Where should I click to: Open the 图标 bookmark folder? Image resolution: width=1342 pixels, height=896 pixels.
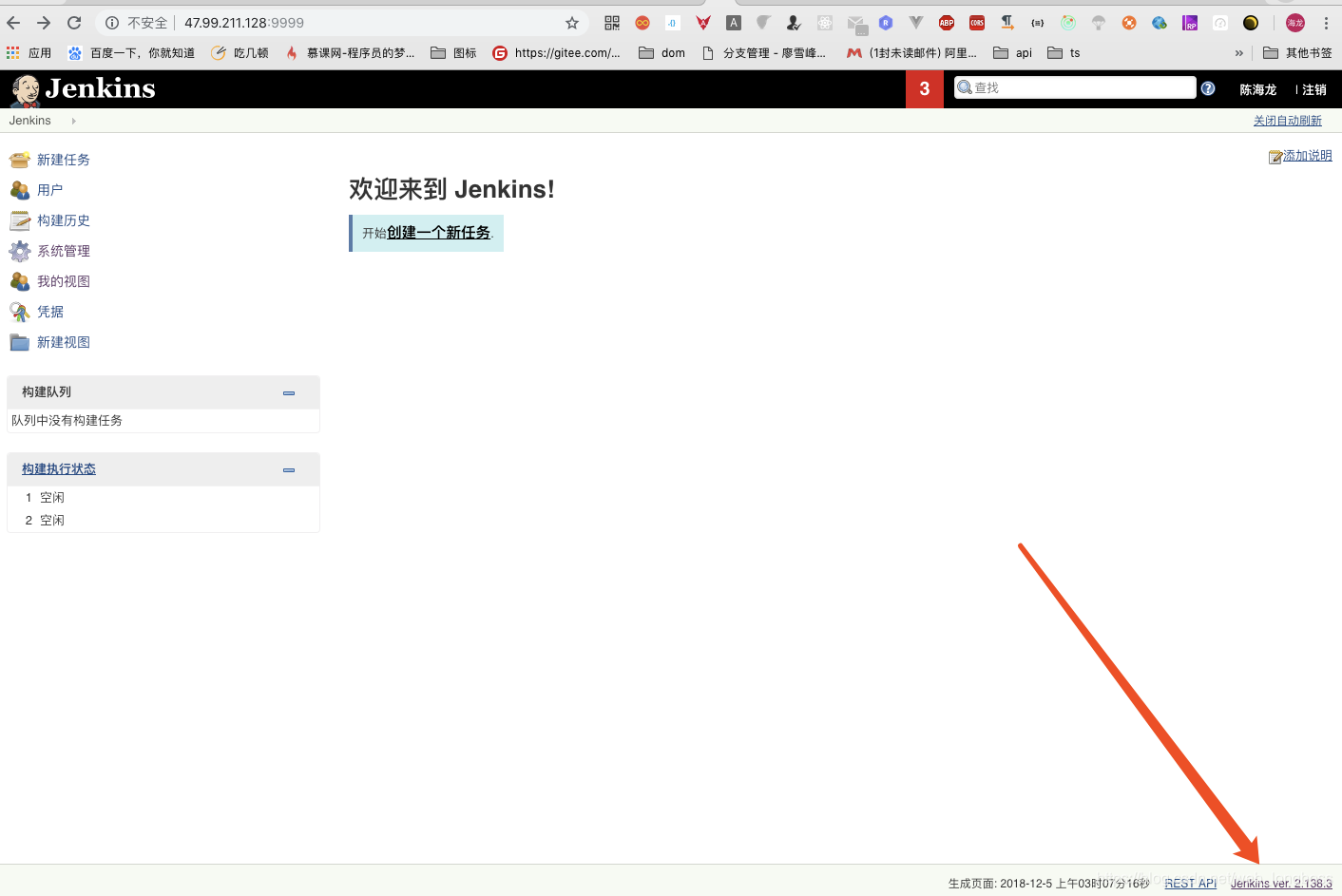coord(453,53)
